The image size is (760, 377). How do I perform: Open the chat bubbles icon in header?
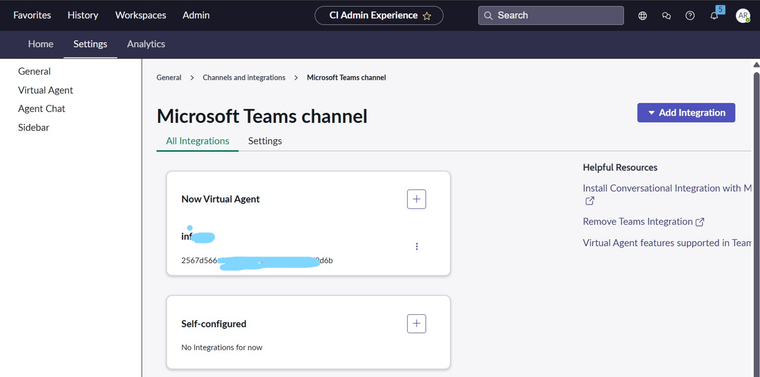click(x=666, y=16)
